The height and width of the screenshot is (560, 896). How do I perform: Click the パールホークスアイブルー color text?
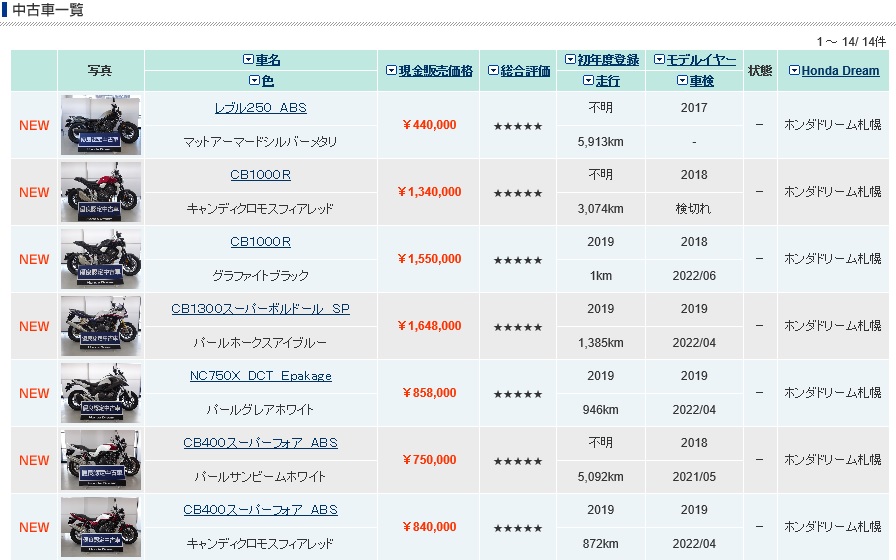(261, 343)
